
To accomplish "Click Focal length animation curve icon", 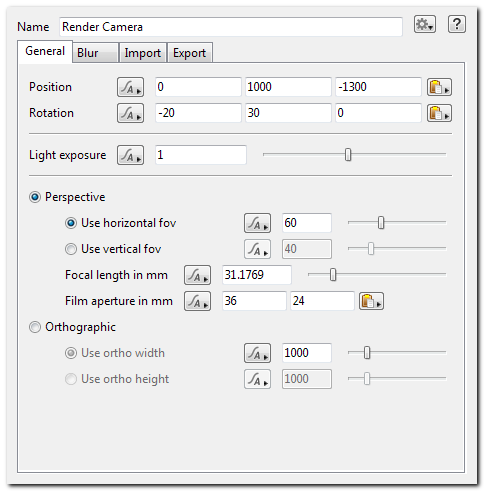I will click(x=197, y=275).
